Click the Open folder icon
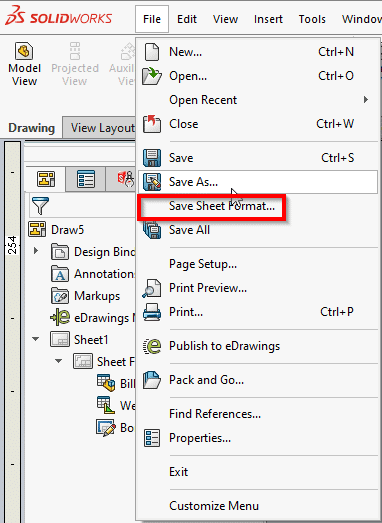This screenshot has width=382, height=523. (152, 76)
